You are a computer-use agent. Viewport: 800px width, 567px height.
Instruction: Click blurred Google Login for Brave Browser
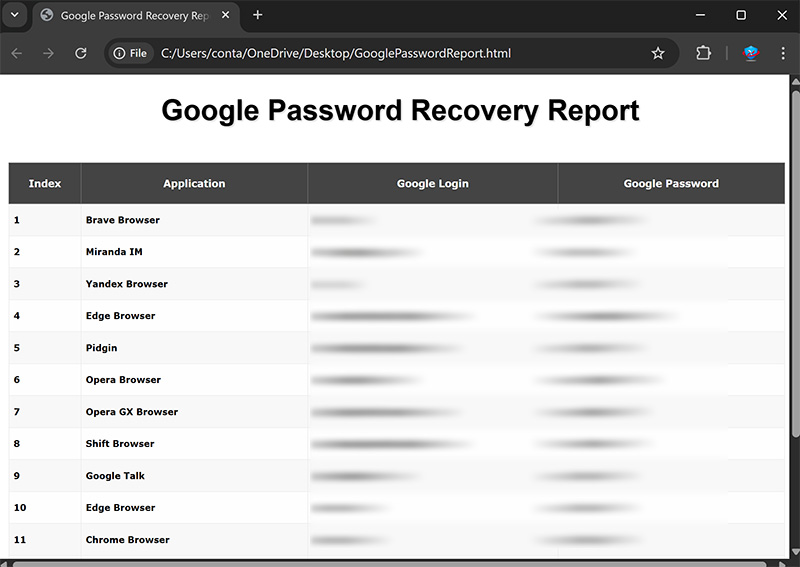pos(343,220)
